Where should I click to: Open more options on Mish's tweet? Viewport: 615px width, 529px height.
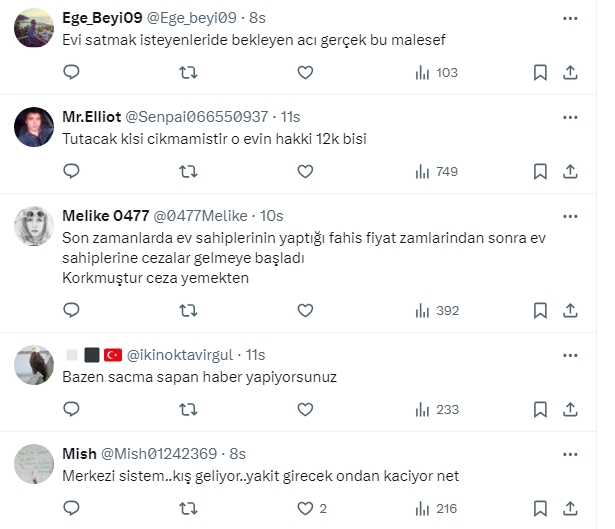pyautogui.click(x=570, y=453)
